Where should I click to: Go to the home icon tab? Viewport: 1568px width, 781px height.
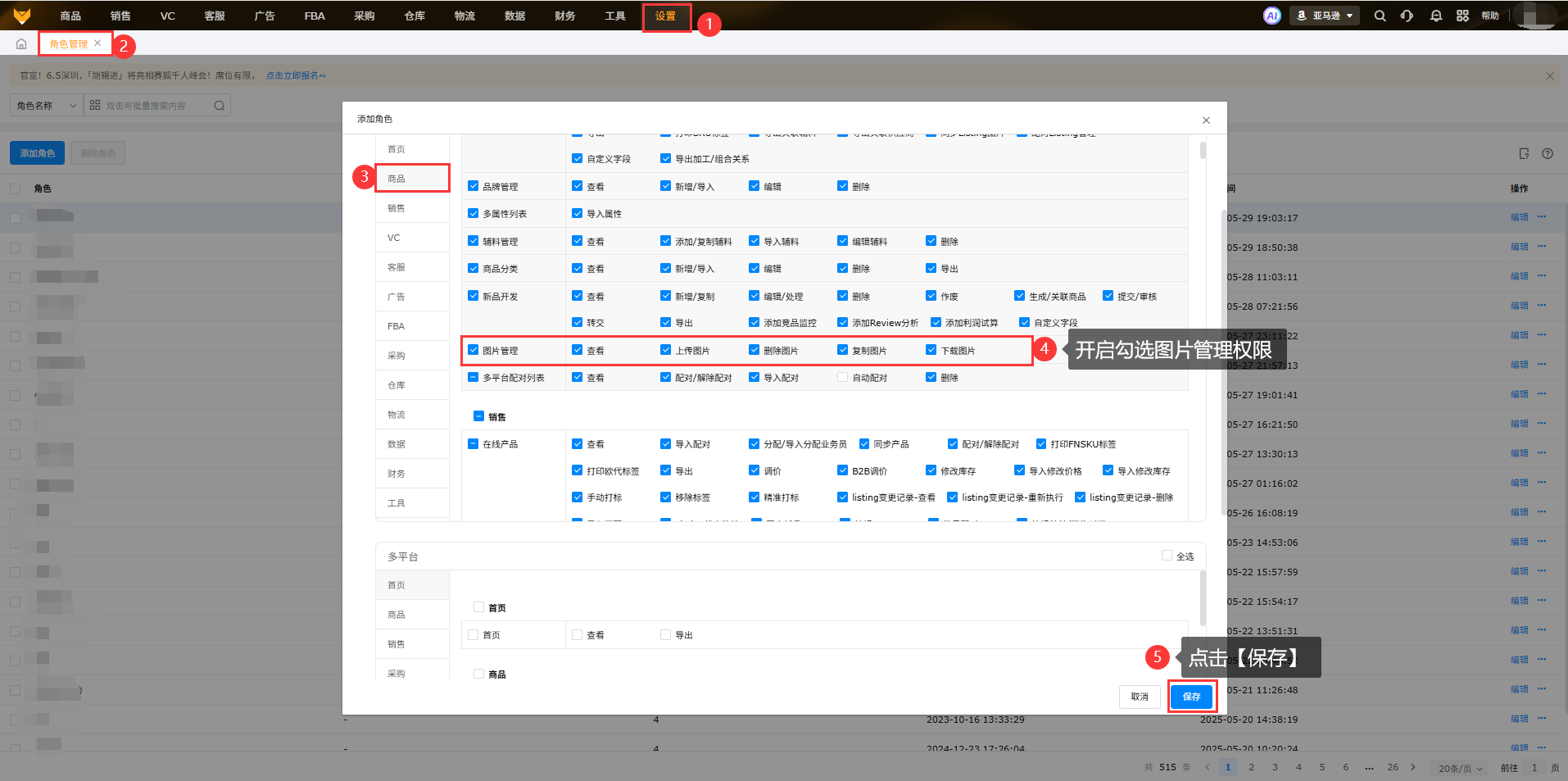click(21, 44)
